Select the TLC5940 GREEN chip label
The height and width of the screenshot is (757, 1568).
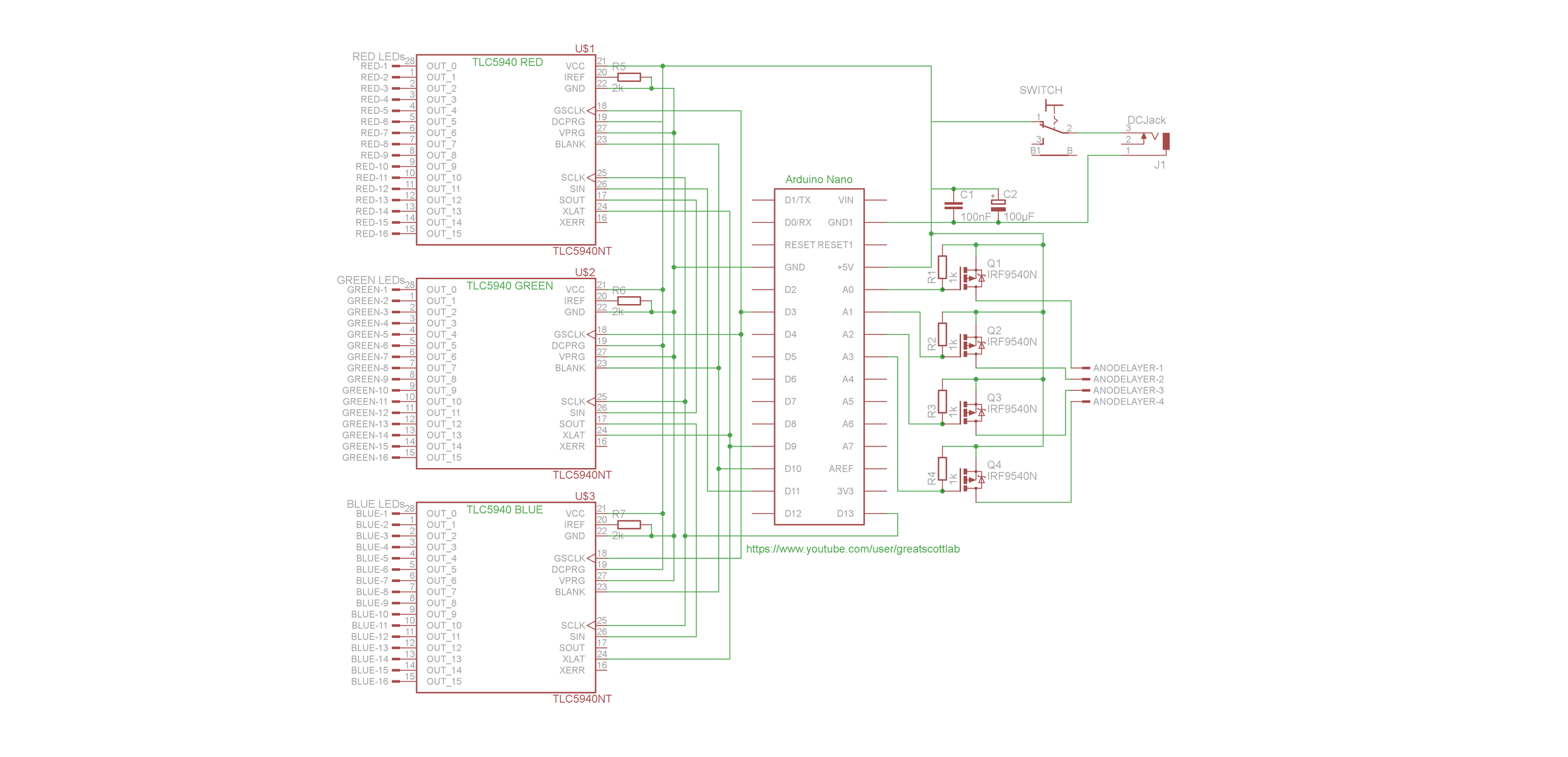pos(510,286)
